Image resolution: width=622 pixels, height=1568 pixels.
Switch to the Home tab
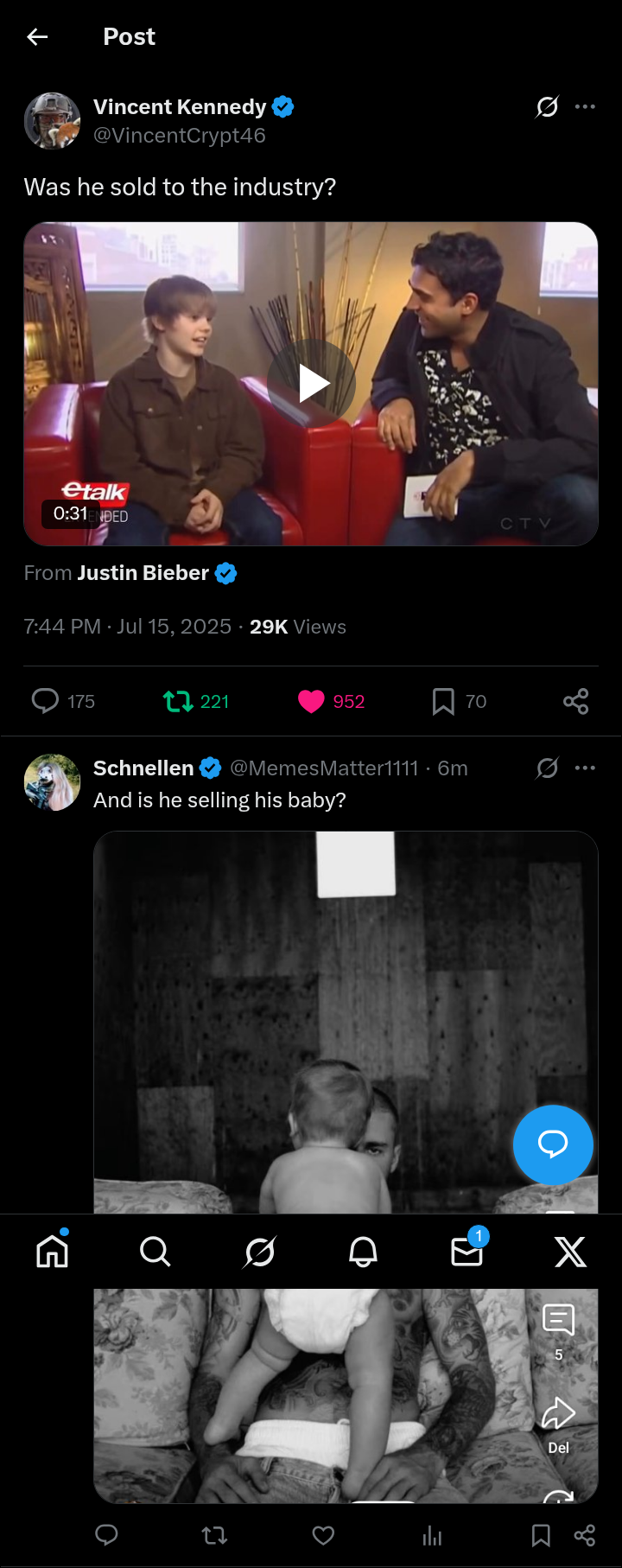point(52,1251)
